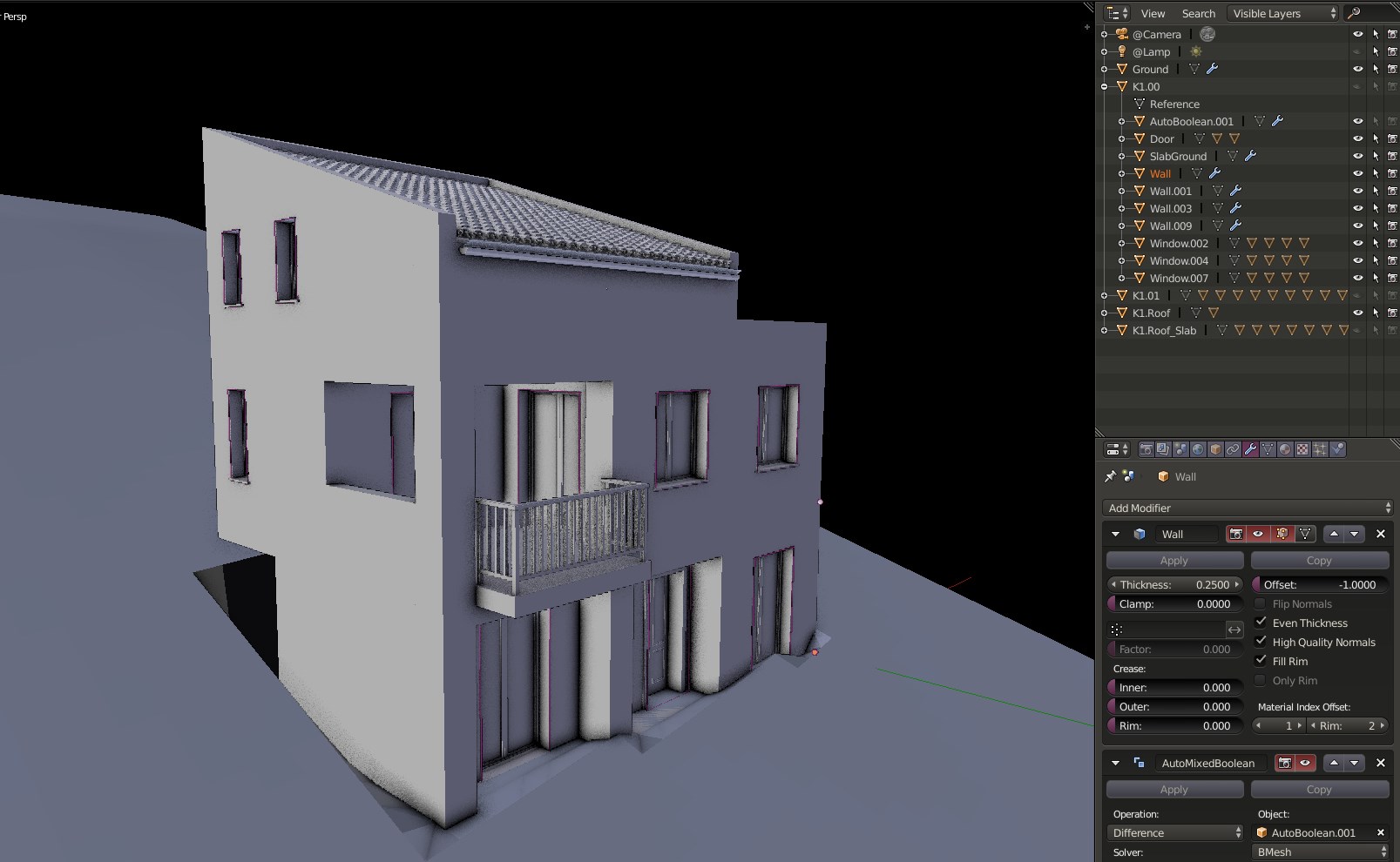This screenshot has height=862, width=1400.
Task: Open the Particles properties tab
Action: (x=1320, y=449)
